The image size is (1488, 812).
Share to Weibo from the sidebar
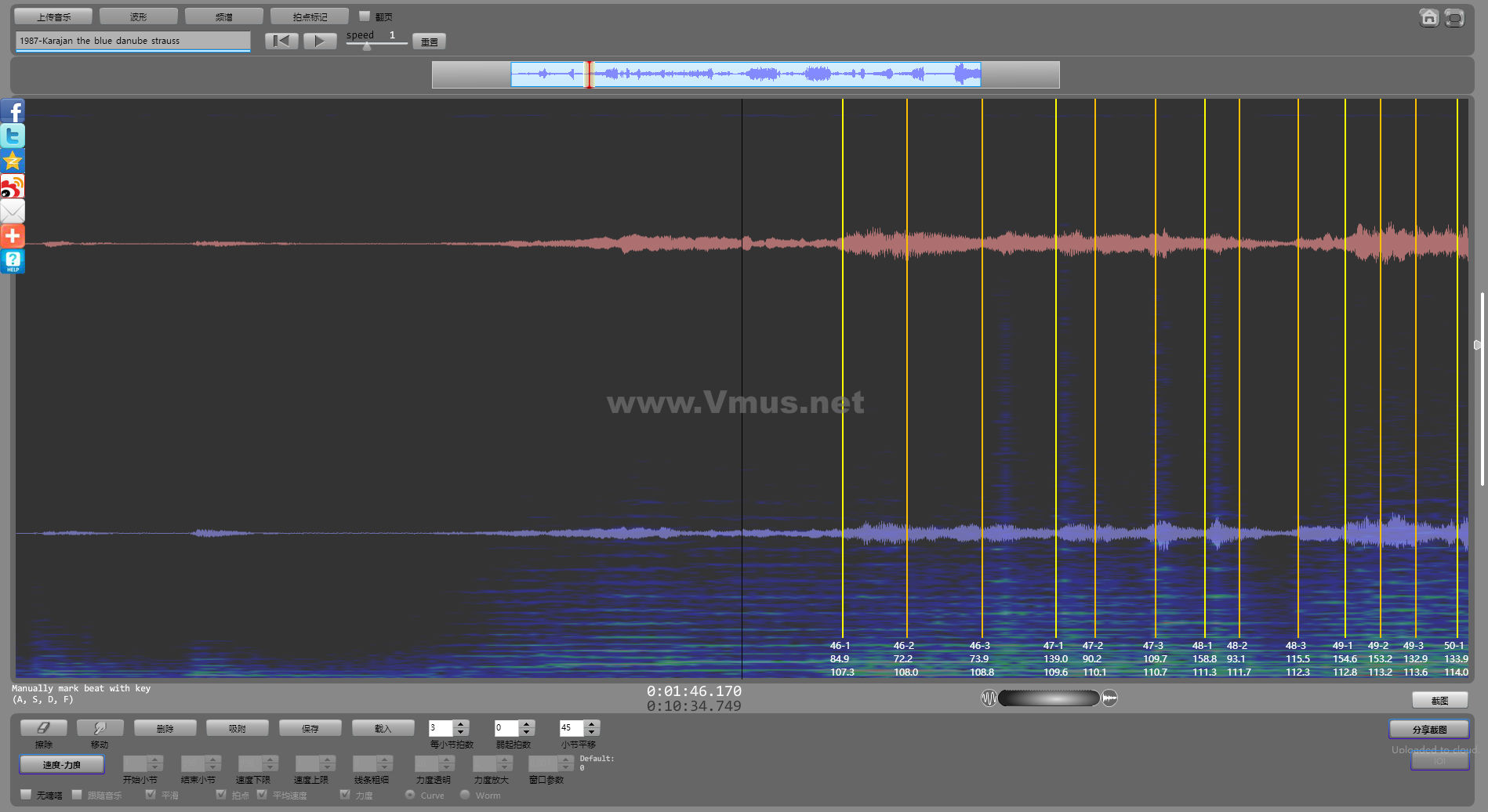click(13, 187)
